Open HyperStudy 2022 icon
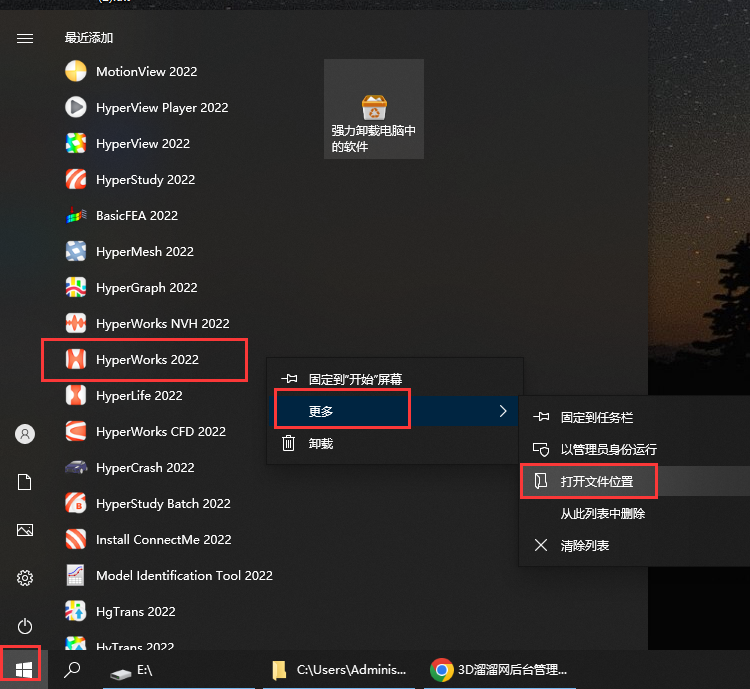 [x=76, y=179]
